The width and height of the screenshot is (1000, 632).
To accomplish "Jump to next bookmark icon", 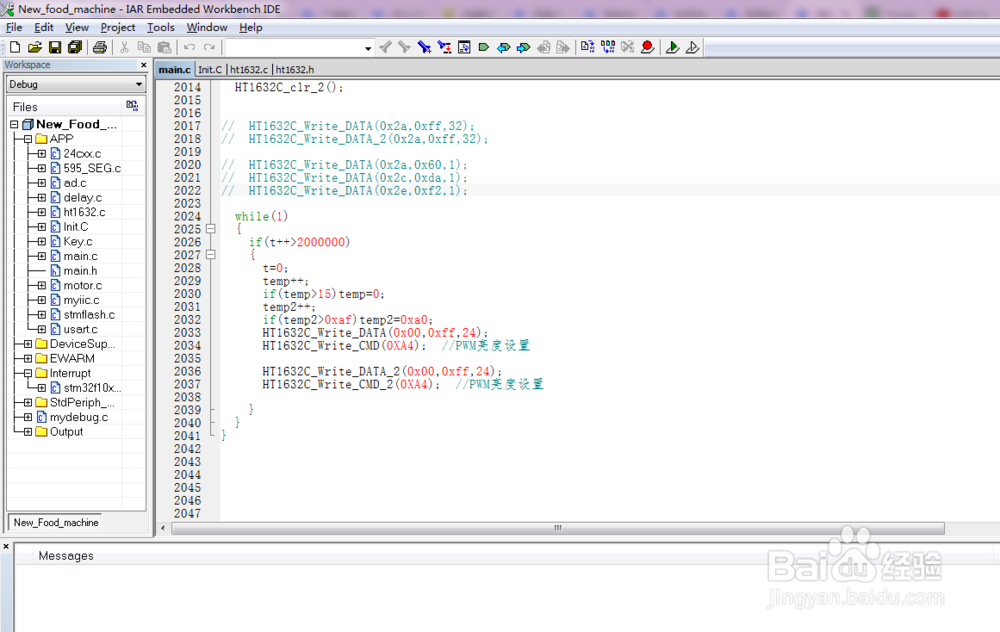I will click(x=524, y=47).
